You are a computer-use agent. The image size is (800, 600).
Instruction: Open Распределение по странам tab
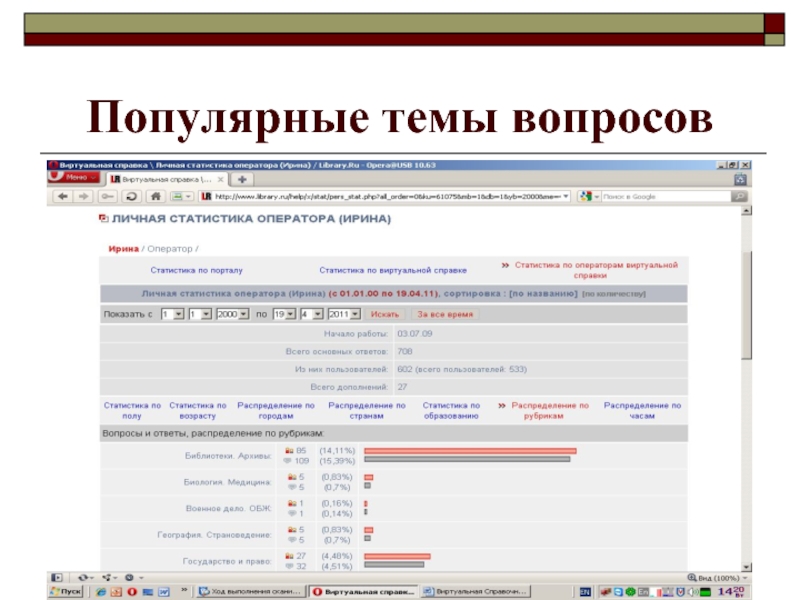click(366, 411)
